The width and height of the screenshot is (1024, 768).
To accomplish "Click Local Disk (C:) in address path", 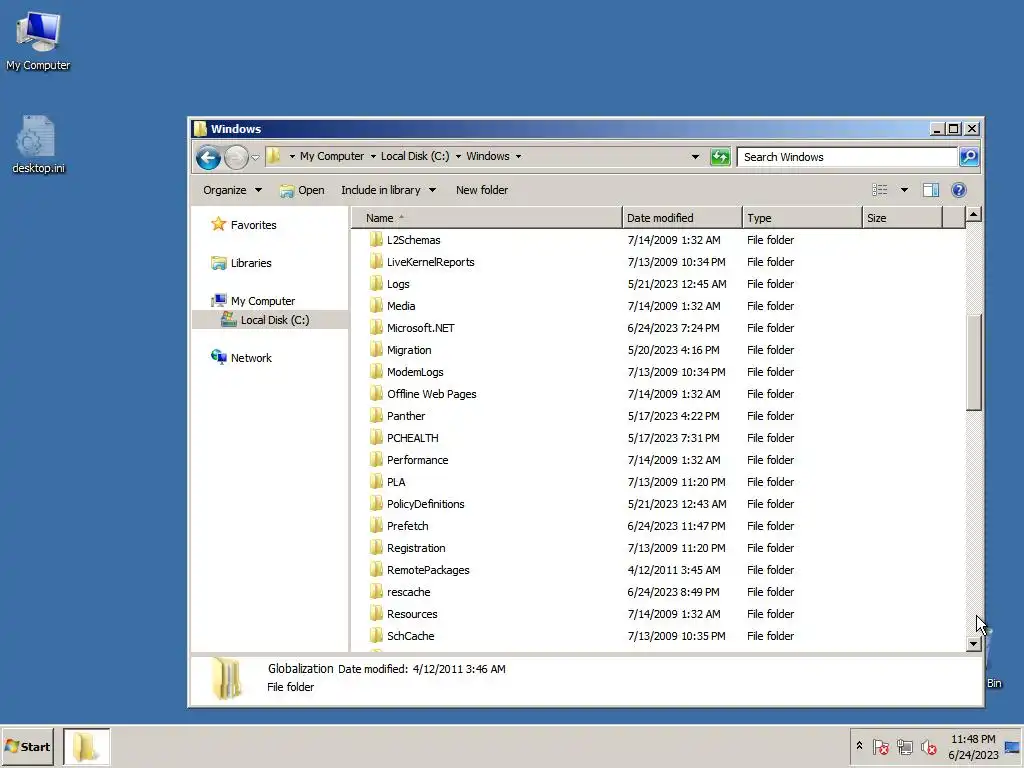I will coord(415,157).
